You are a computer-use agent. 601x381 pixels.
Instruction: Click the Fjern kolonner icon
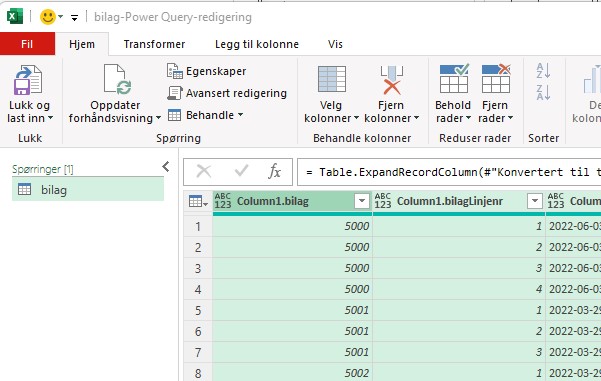[x=392, y=80]
